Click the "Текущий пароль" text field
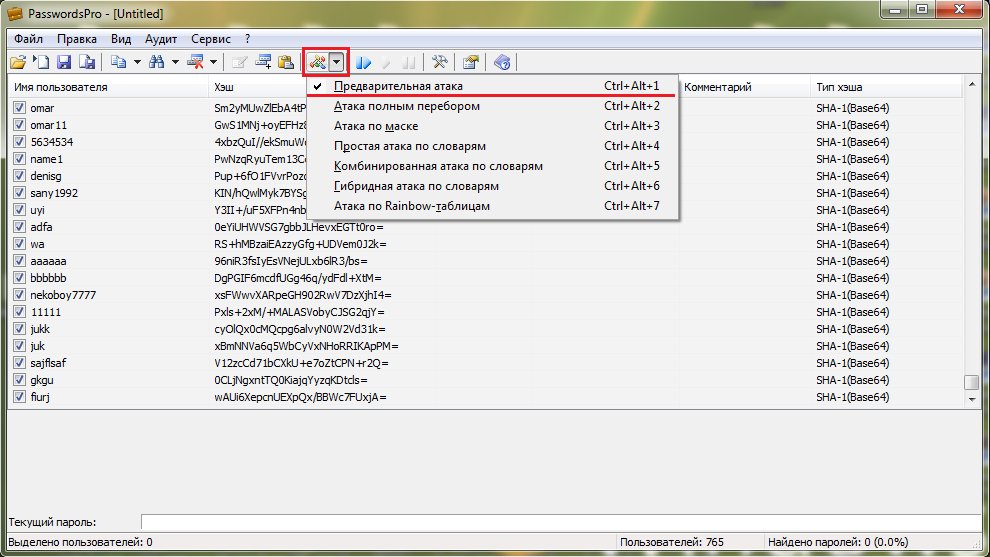 coord(560,522)
